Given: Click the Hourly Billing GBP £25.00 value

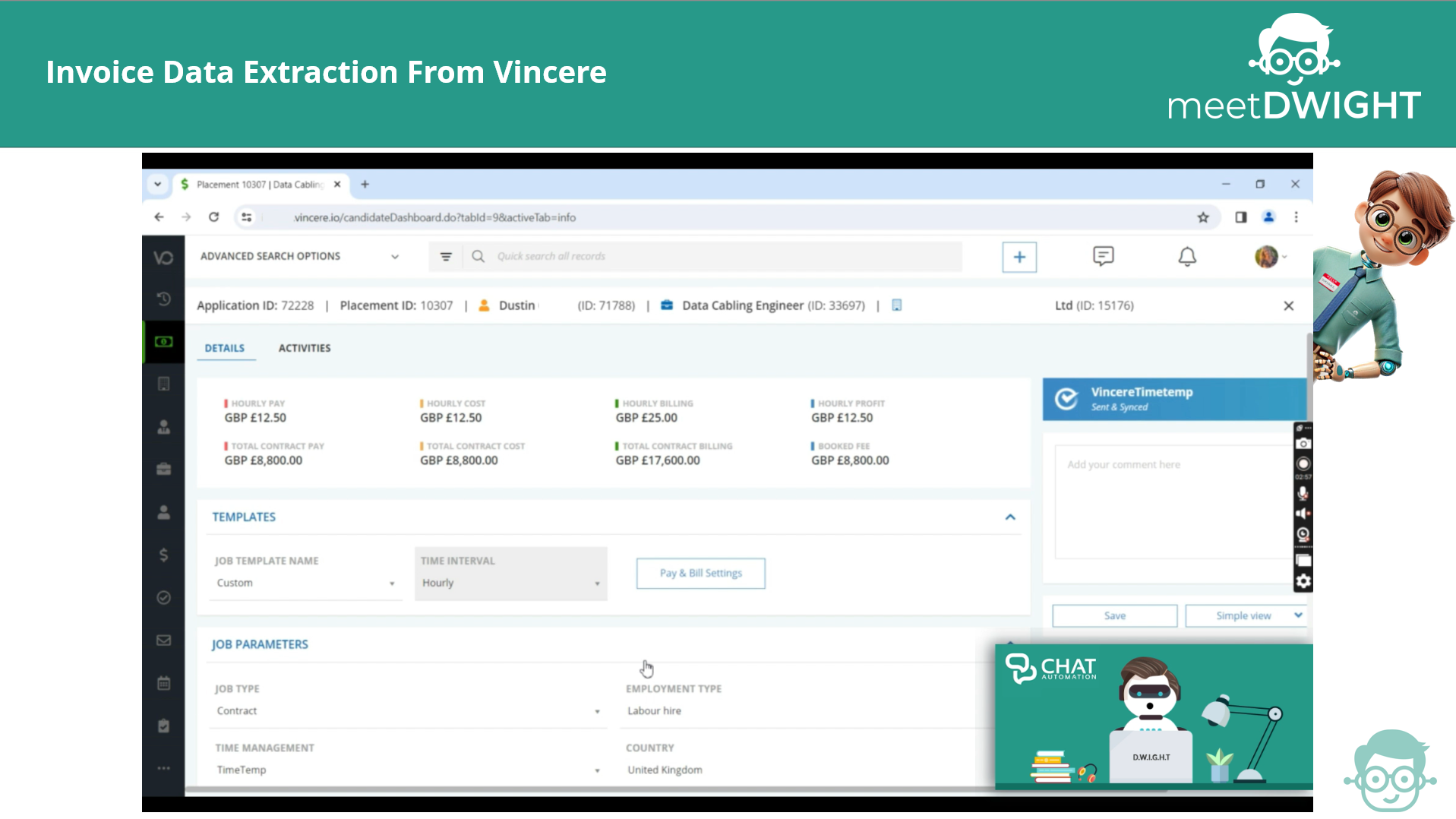Looking at the screenshot, I should click(646, 418).
